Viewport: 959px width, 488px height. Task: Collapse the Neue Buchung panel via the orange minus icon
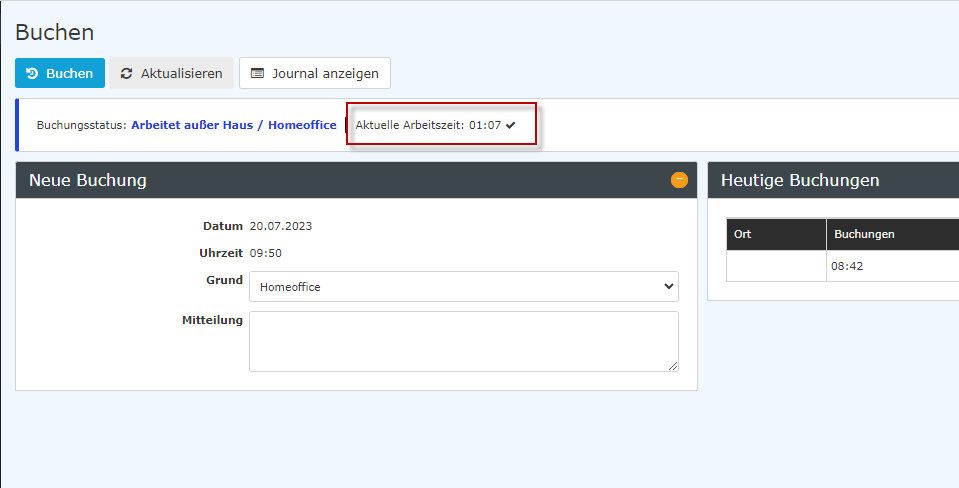click(679, 180)
